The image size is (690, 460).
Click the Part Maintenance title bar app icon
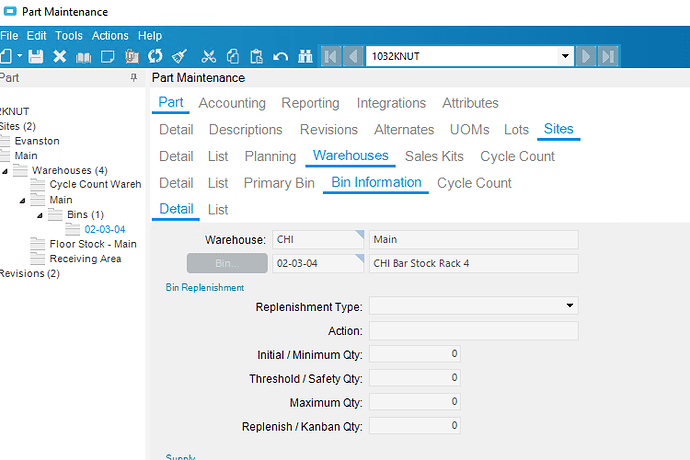(x=10, y=11)
